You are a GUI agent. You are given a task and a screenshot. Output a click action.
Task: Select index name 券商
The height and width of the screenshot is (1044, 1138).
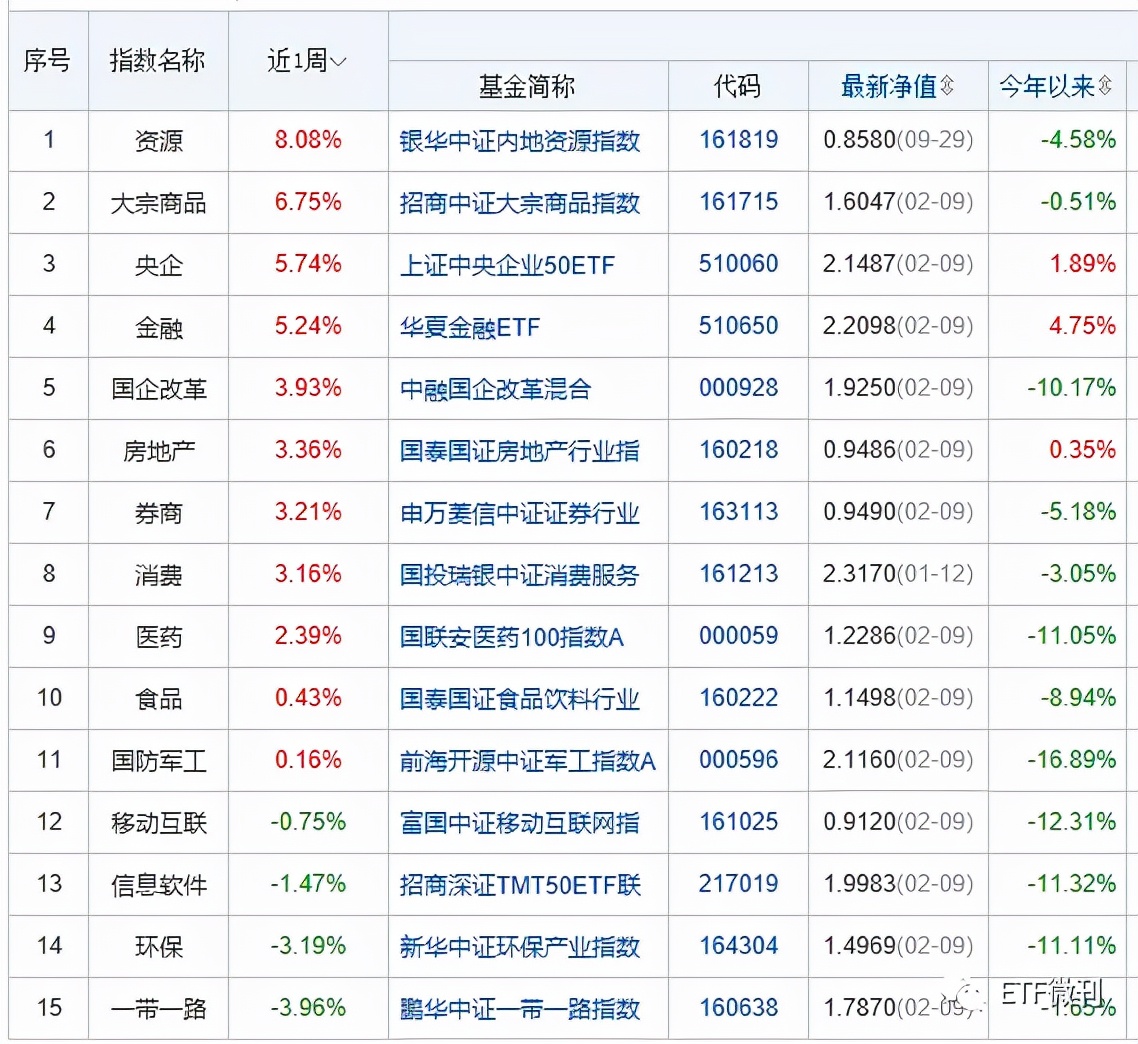click(x=159, y=513)
